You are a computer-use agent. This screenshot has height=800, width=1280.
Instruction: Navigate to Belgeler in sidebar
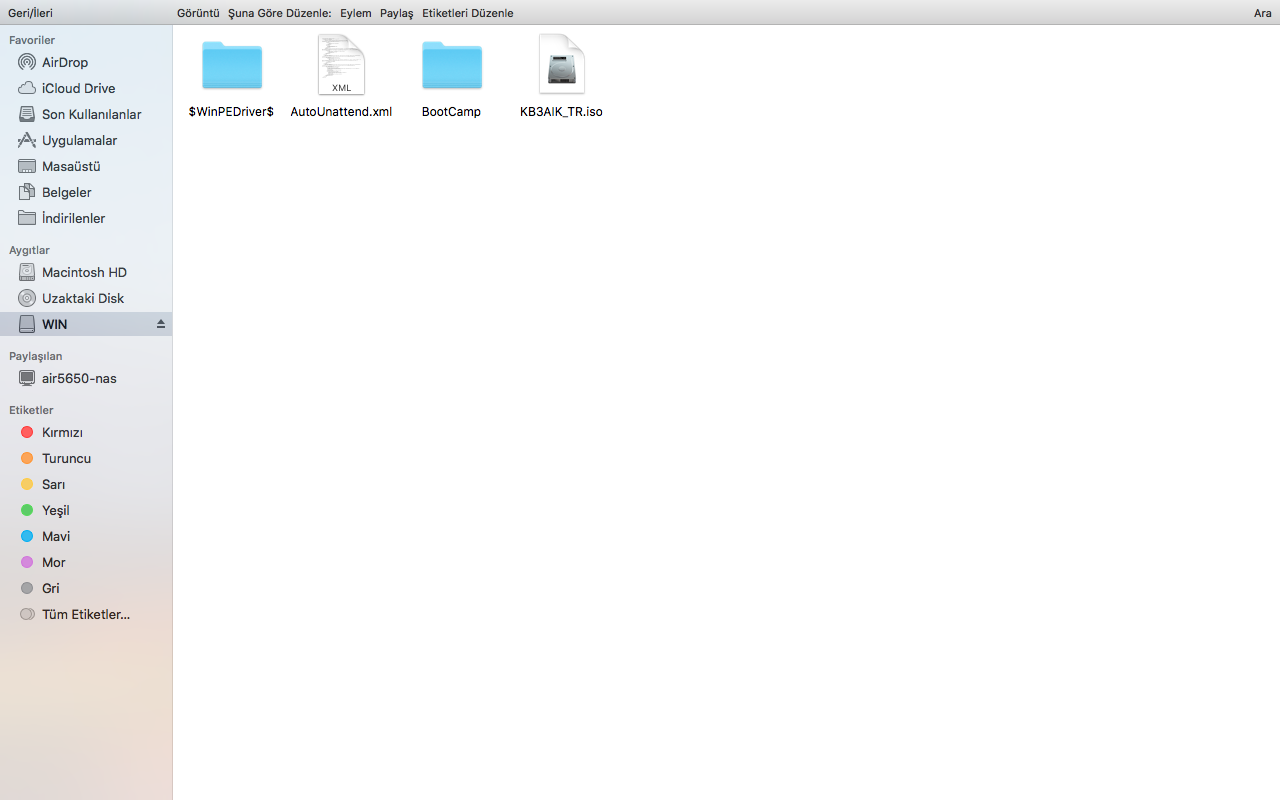coord(67,192)
